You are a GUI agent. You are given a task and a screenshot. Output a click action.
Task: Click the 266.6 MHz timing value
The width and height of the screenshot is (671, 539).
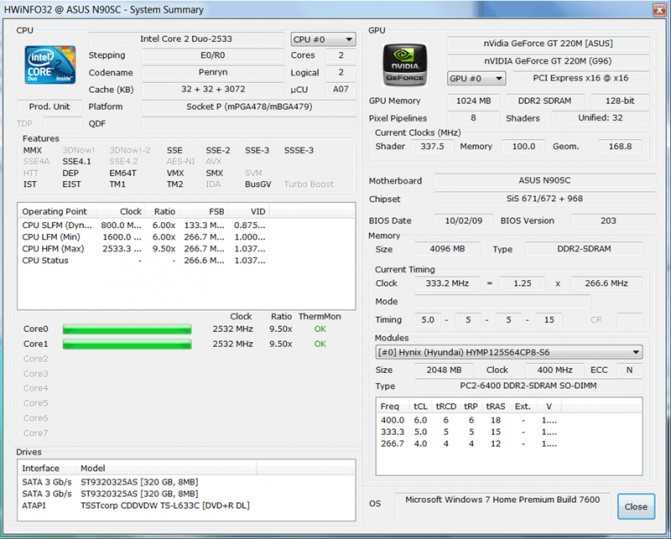tap(606, 283)
